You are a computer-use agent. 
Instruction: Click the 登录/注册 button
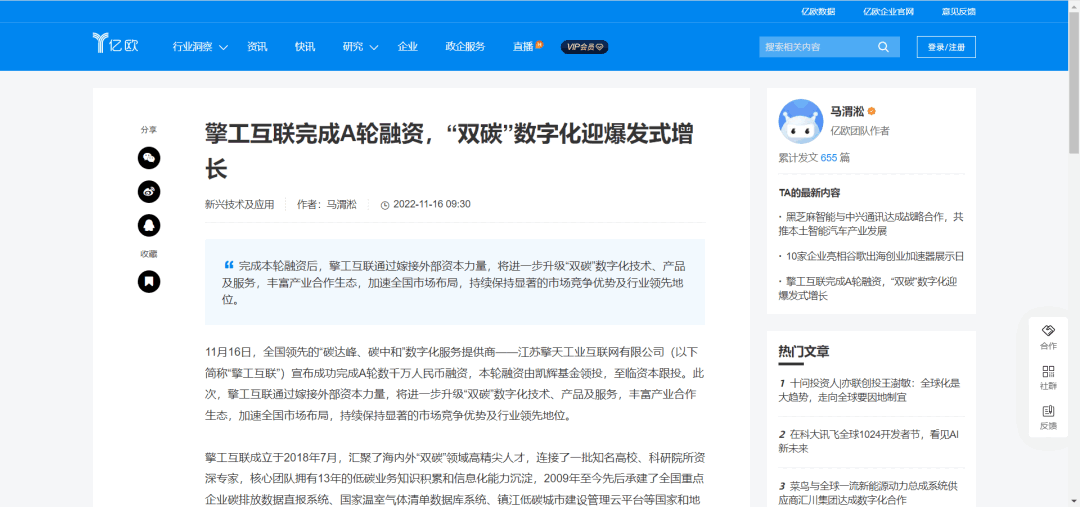946,47
